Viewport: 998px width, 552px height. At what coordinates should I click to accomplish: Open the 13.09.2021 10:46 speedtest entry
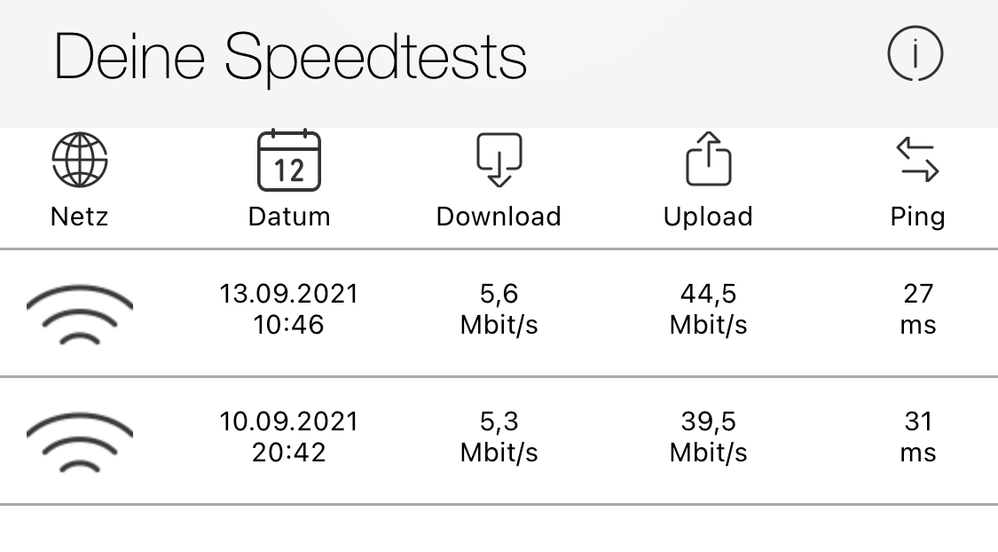289,309
